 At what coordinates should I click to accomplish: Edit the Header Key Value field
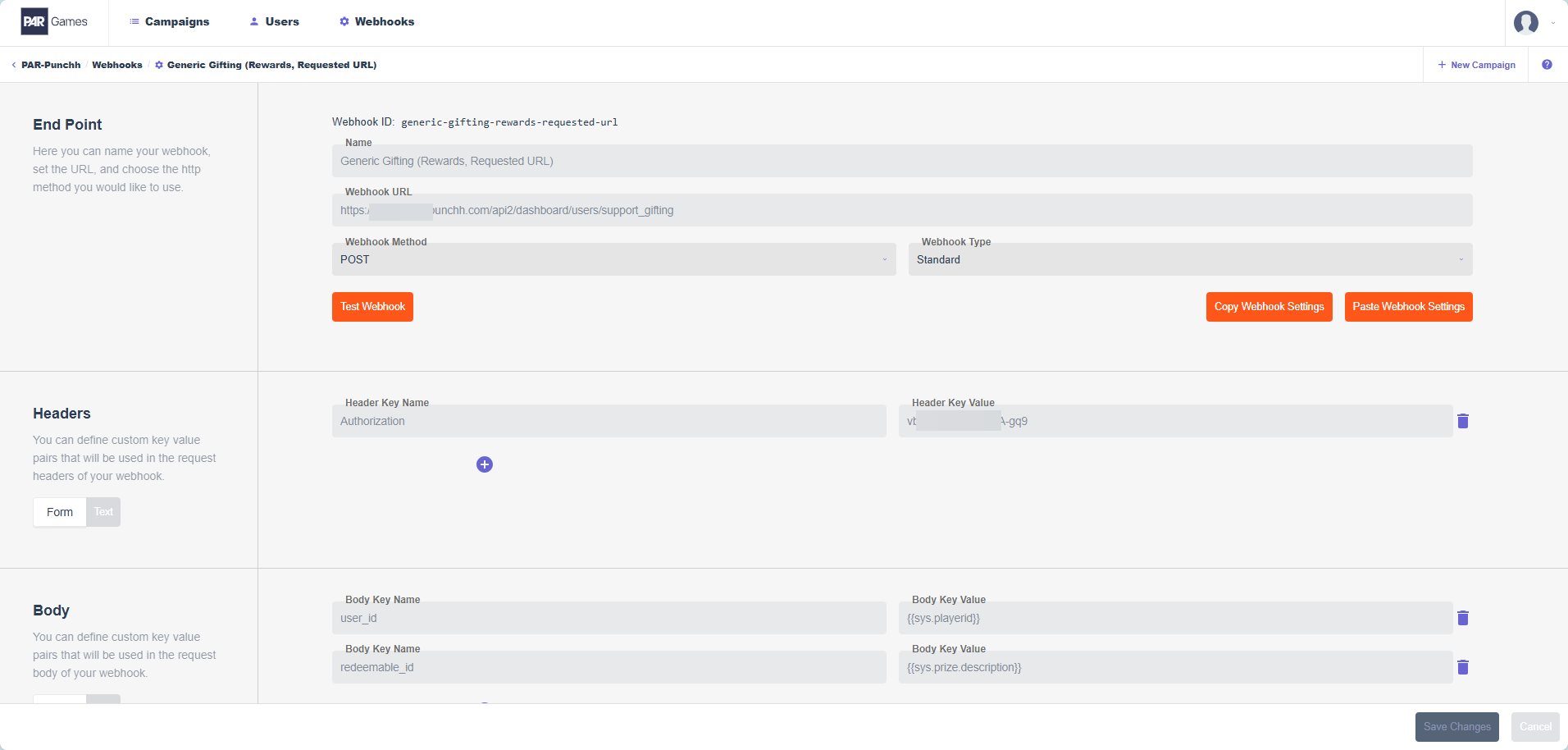pyautogui.click(x=1175, y=421)
